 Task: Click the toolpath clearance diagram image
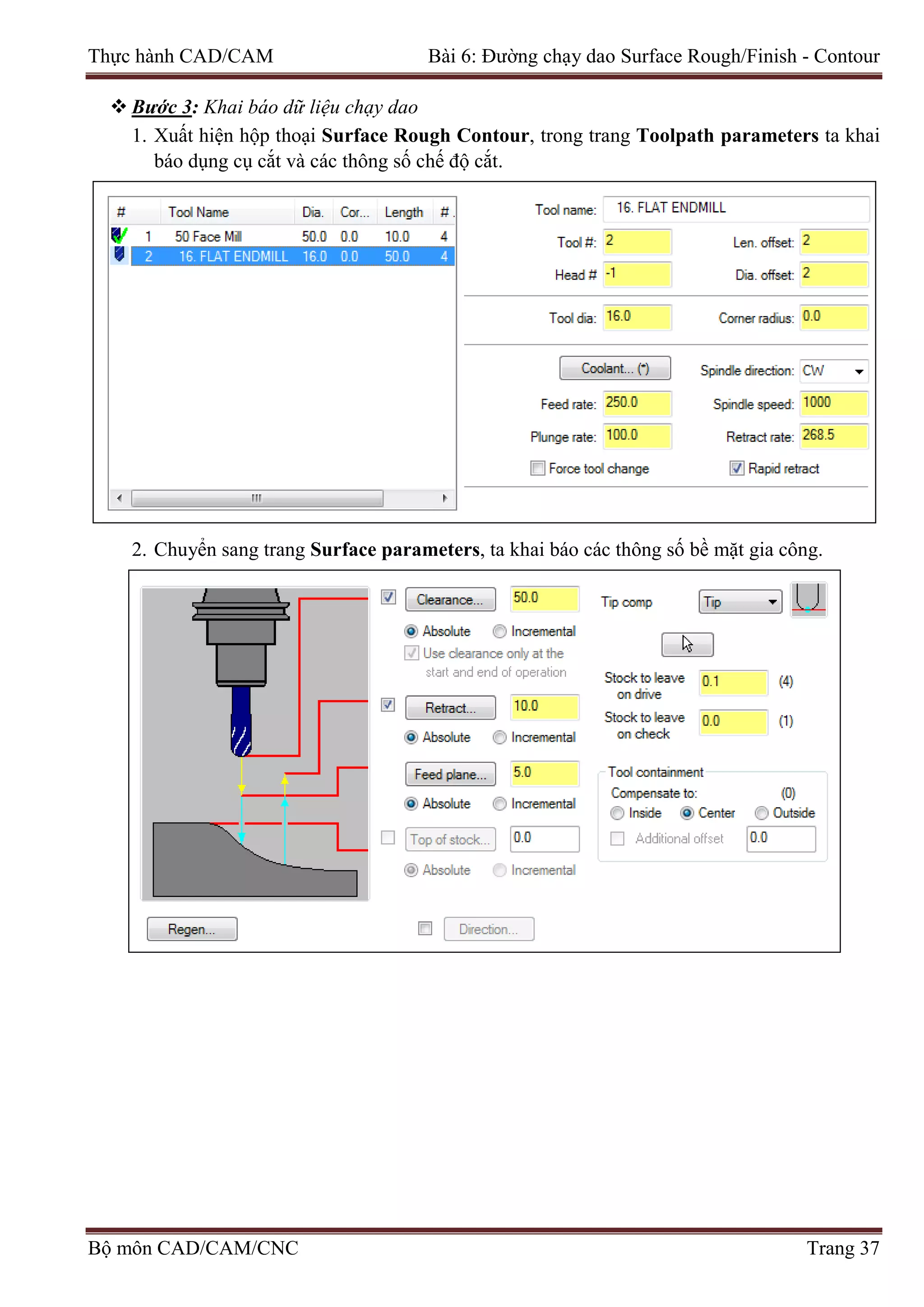click(255, 744)
